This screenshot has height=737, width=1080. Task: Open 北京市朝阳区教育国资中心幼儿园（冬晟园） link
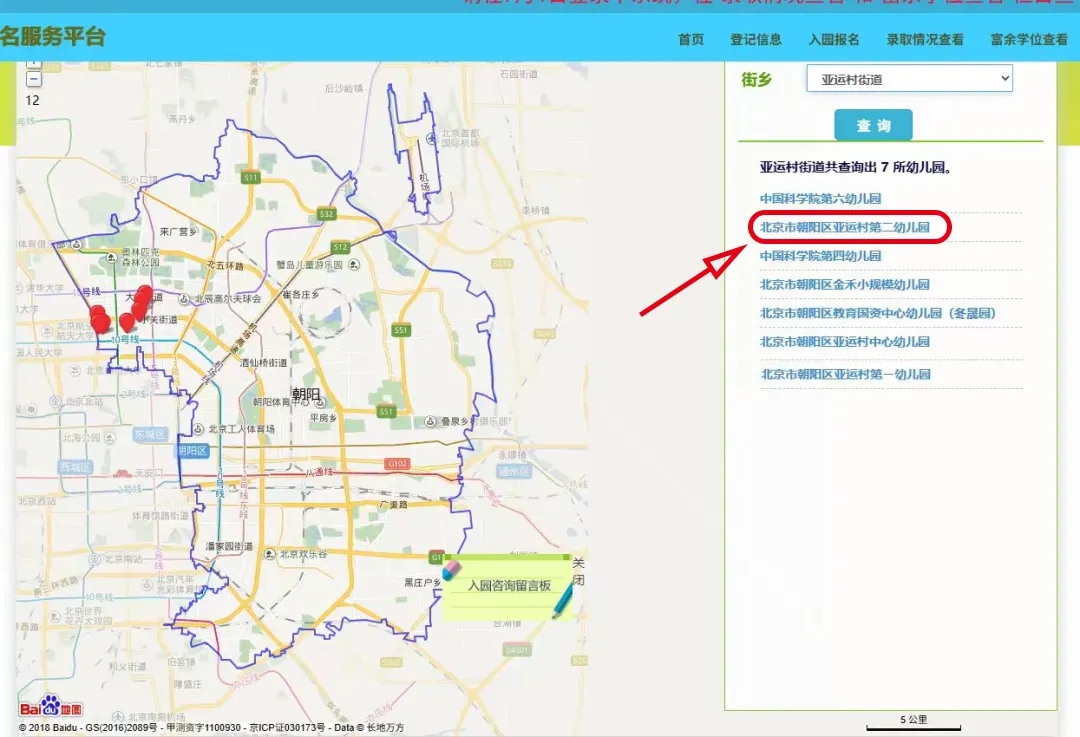pos(878,313)
